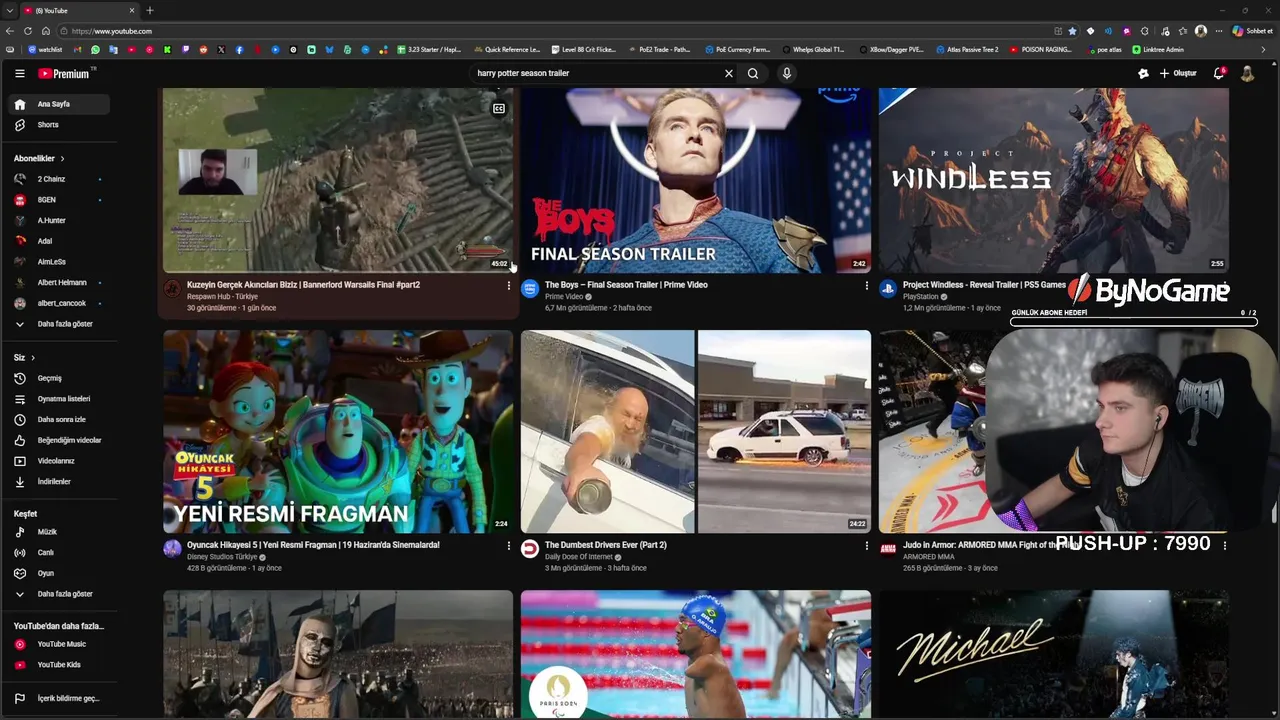Screen dimensions: 1280x720
Task: Open Oyuncak Hikayesi 5 video title
Action: coord(313,545)
